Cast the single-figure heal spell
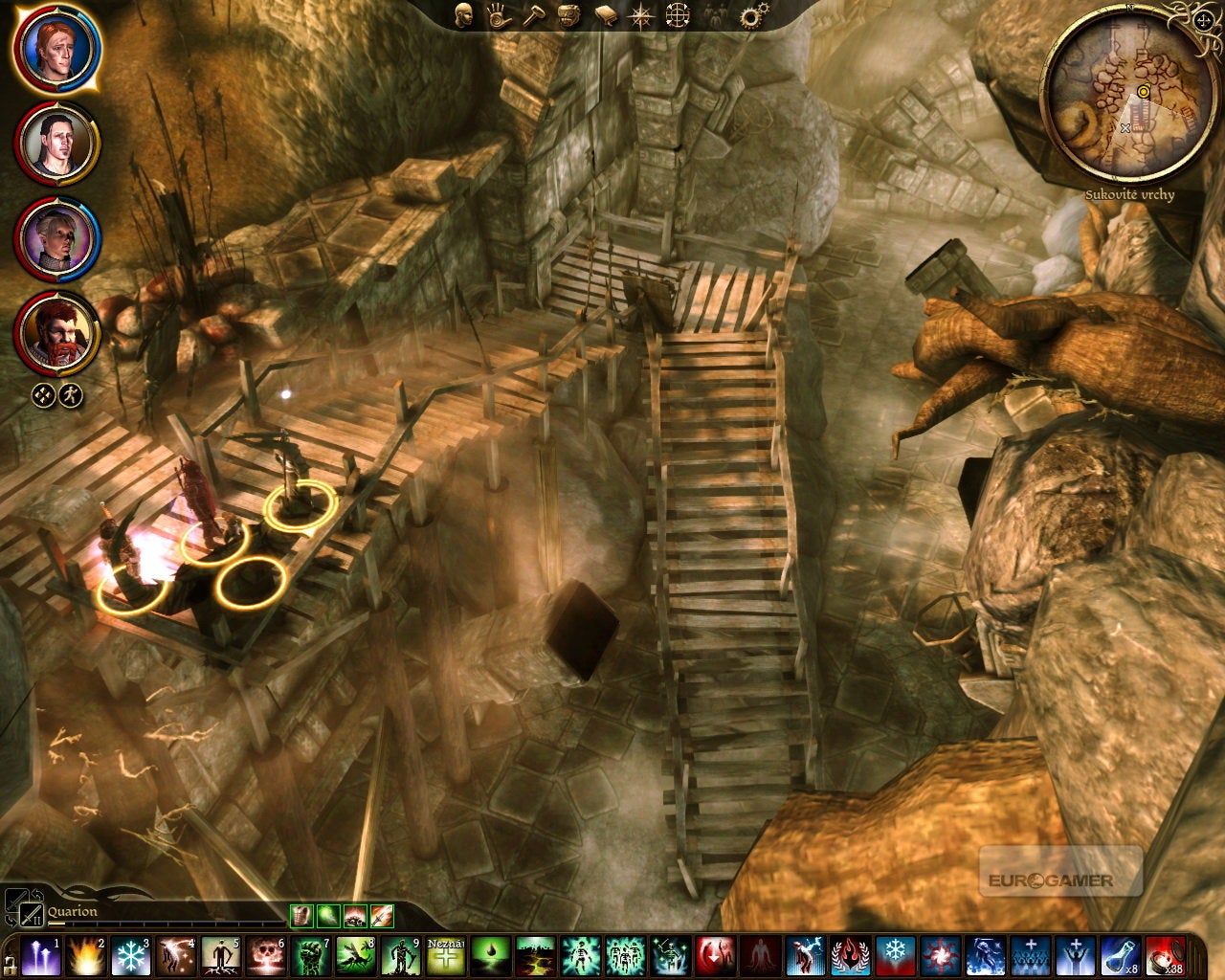The width and height of the screenshot is (1225, 980). tap(1076, 956)
